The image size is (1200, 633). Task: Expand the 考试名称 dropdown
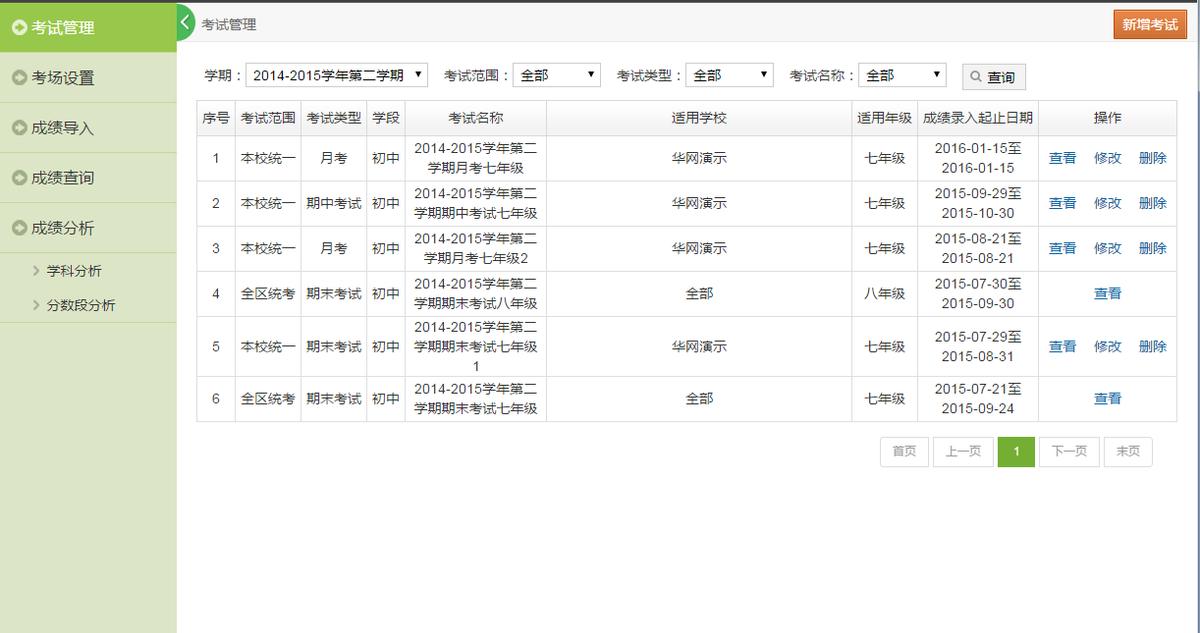pos(902,74)
